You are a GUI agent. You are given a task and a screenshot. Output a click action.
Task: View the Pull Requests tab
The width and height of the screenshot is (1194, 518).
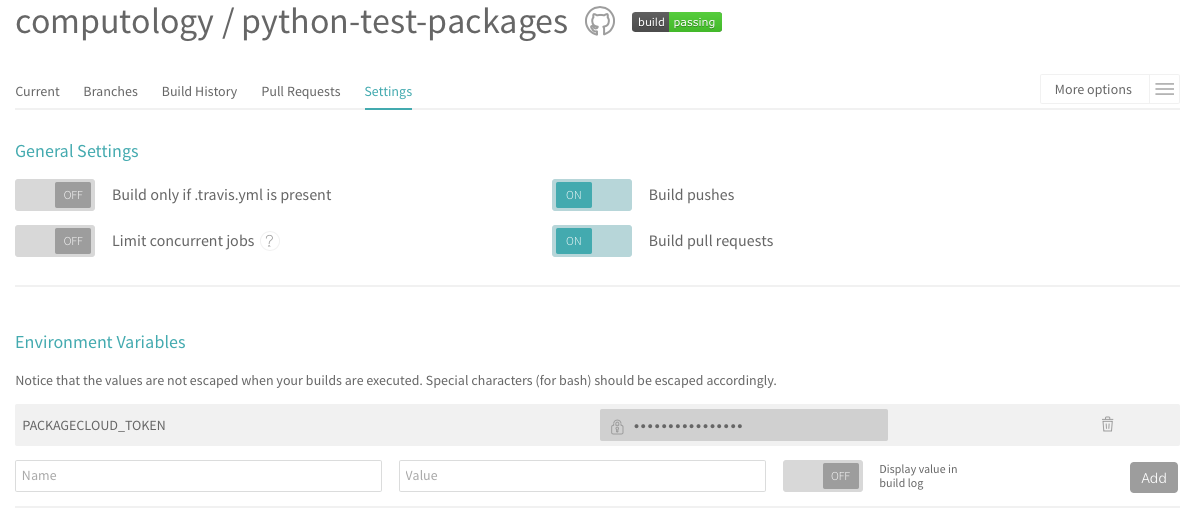tap(301, 91)
